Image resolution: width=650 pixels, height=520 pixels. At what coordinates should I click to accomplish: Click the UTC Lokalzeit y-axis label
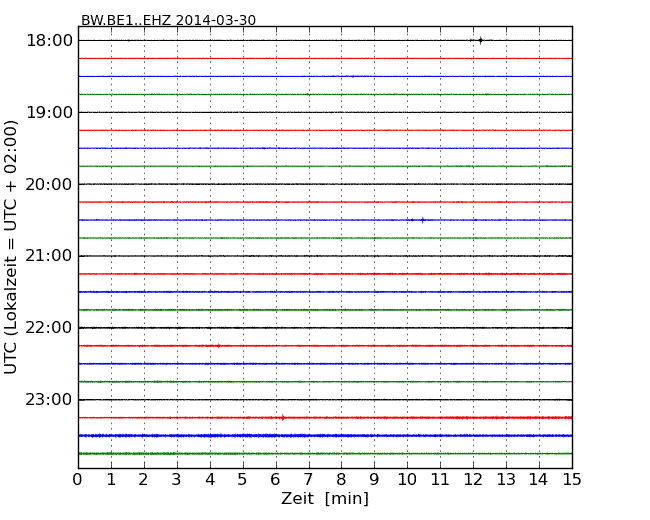click(11, 247)
